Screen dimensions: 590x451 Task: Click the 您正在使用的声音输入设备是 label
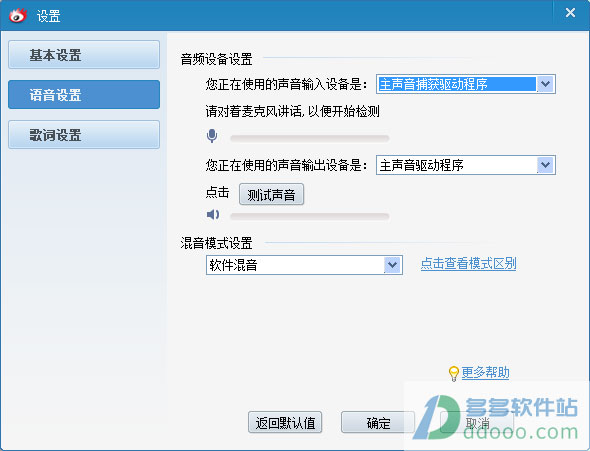[286, 84]
